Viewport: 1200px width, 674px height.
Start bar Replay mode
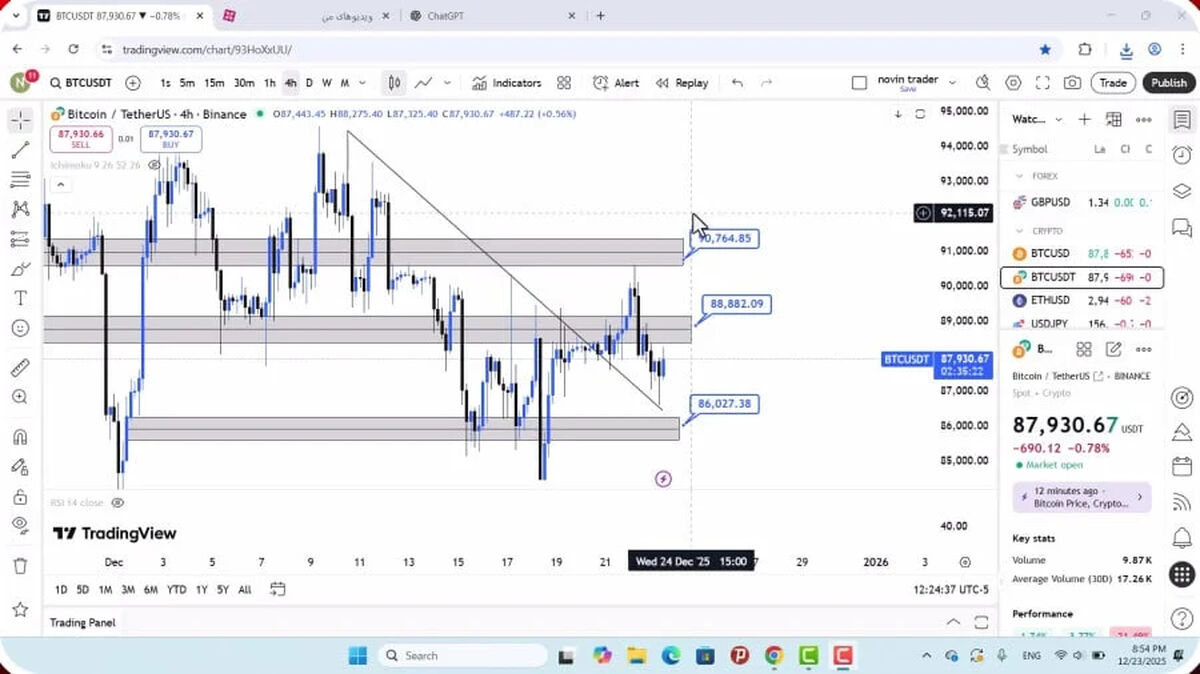tap(682, 83)
